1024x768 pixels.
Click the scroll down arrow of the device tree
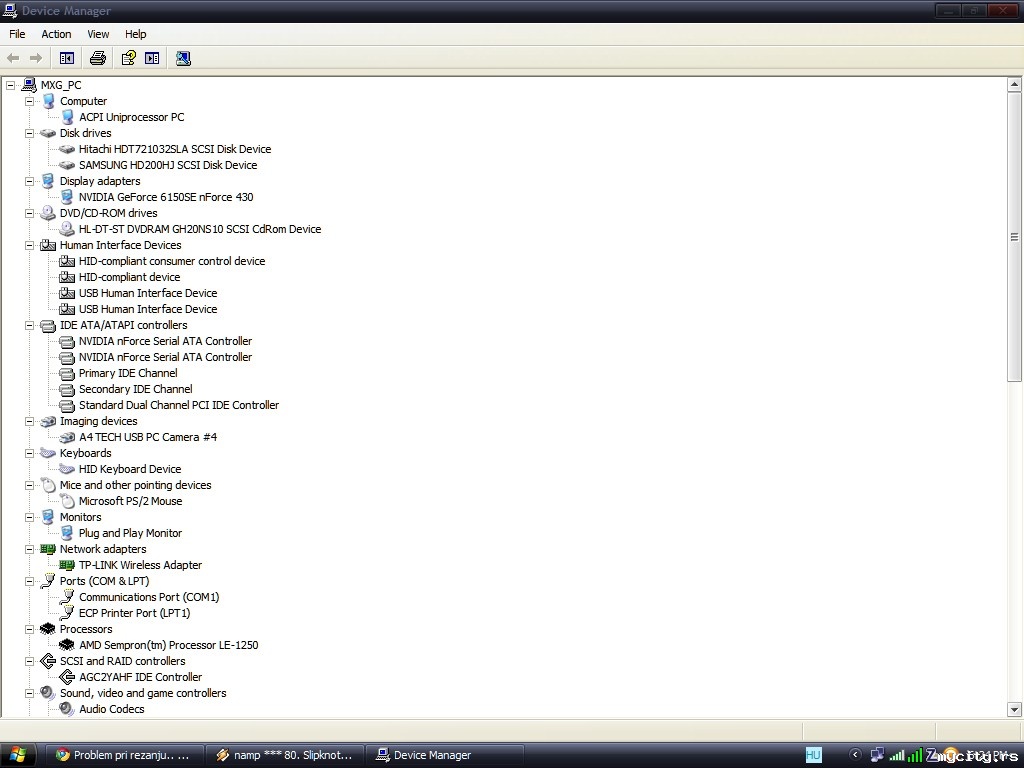click(x=1014, y=709)
